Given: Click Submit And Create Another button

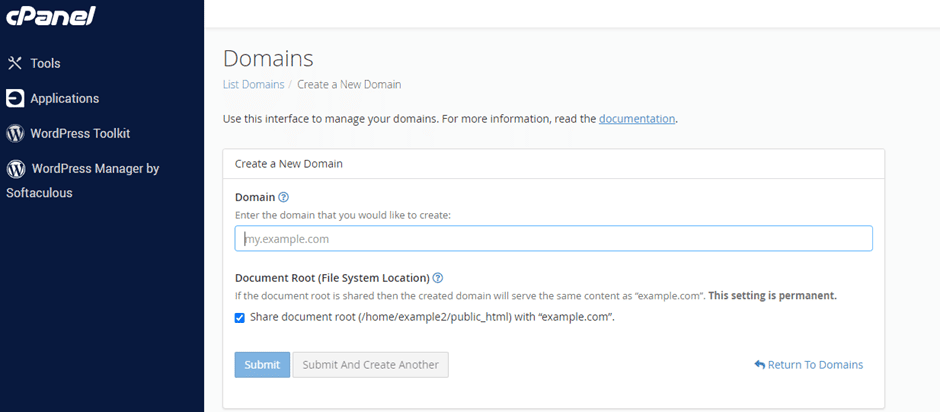Looking at the screenshot, I should [370, 365].
